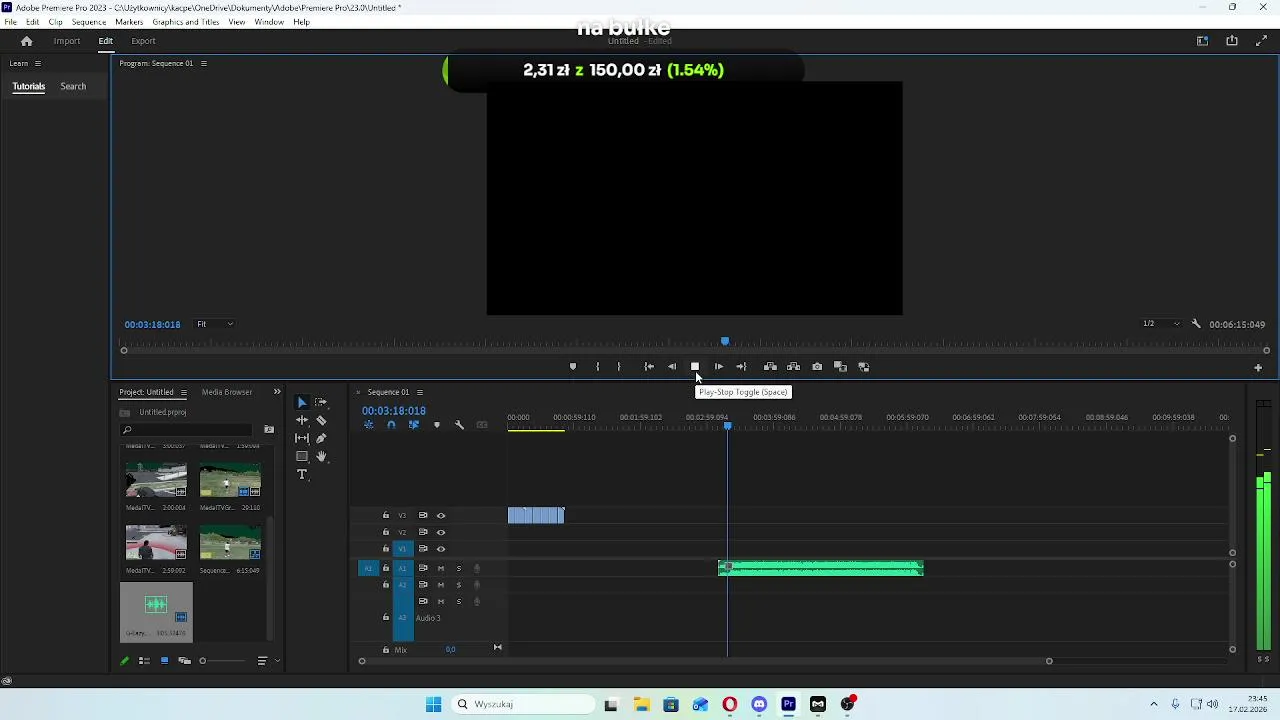Image resolution: width=1280 pixels, height=720 pixels.
Task: Open the Fit zoom level dropdown
Action: (x=215, y=324)
